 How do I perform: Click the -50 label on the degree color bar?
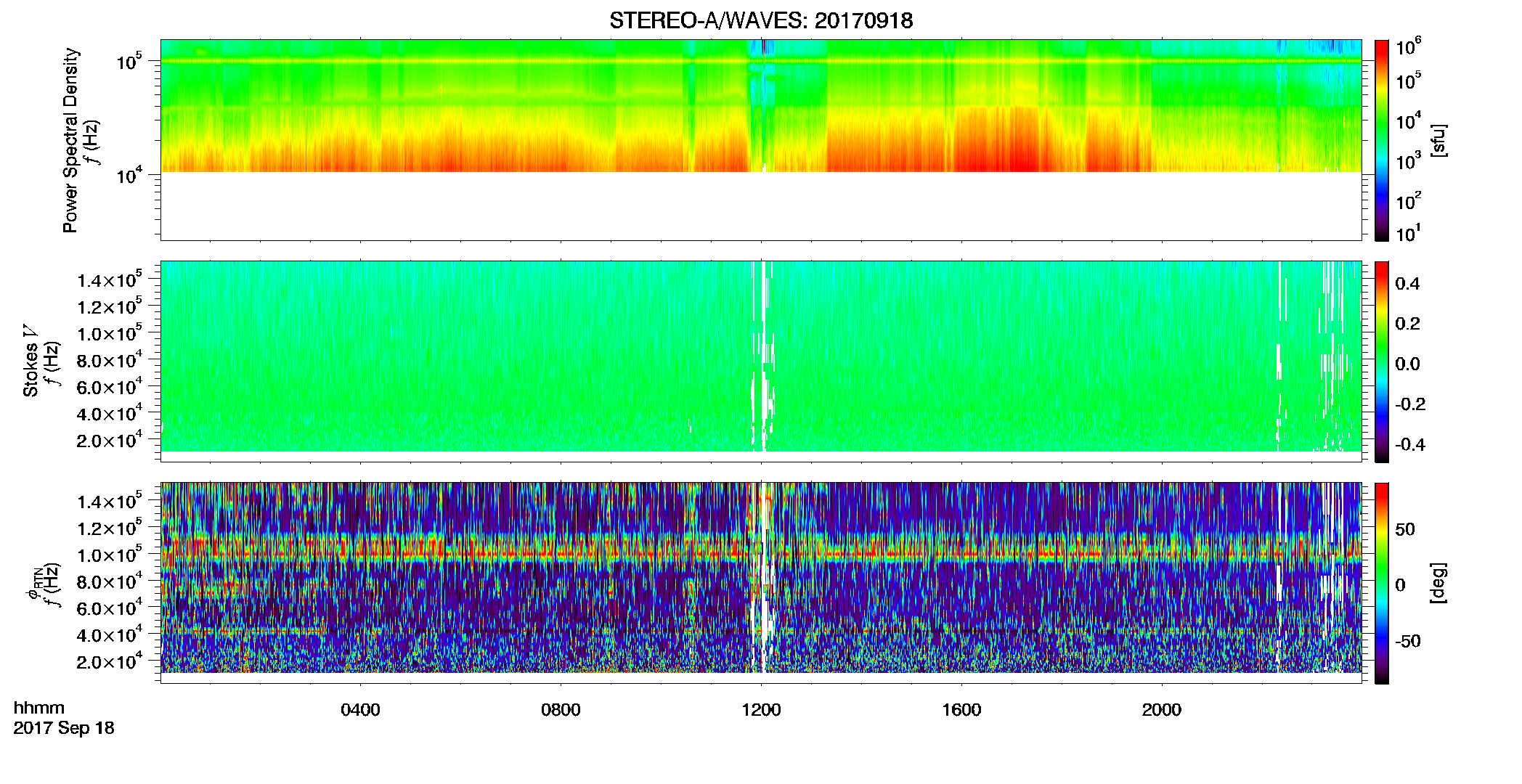point(1407,641)
